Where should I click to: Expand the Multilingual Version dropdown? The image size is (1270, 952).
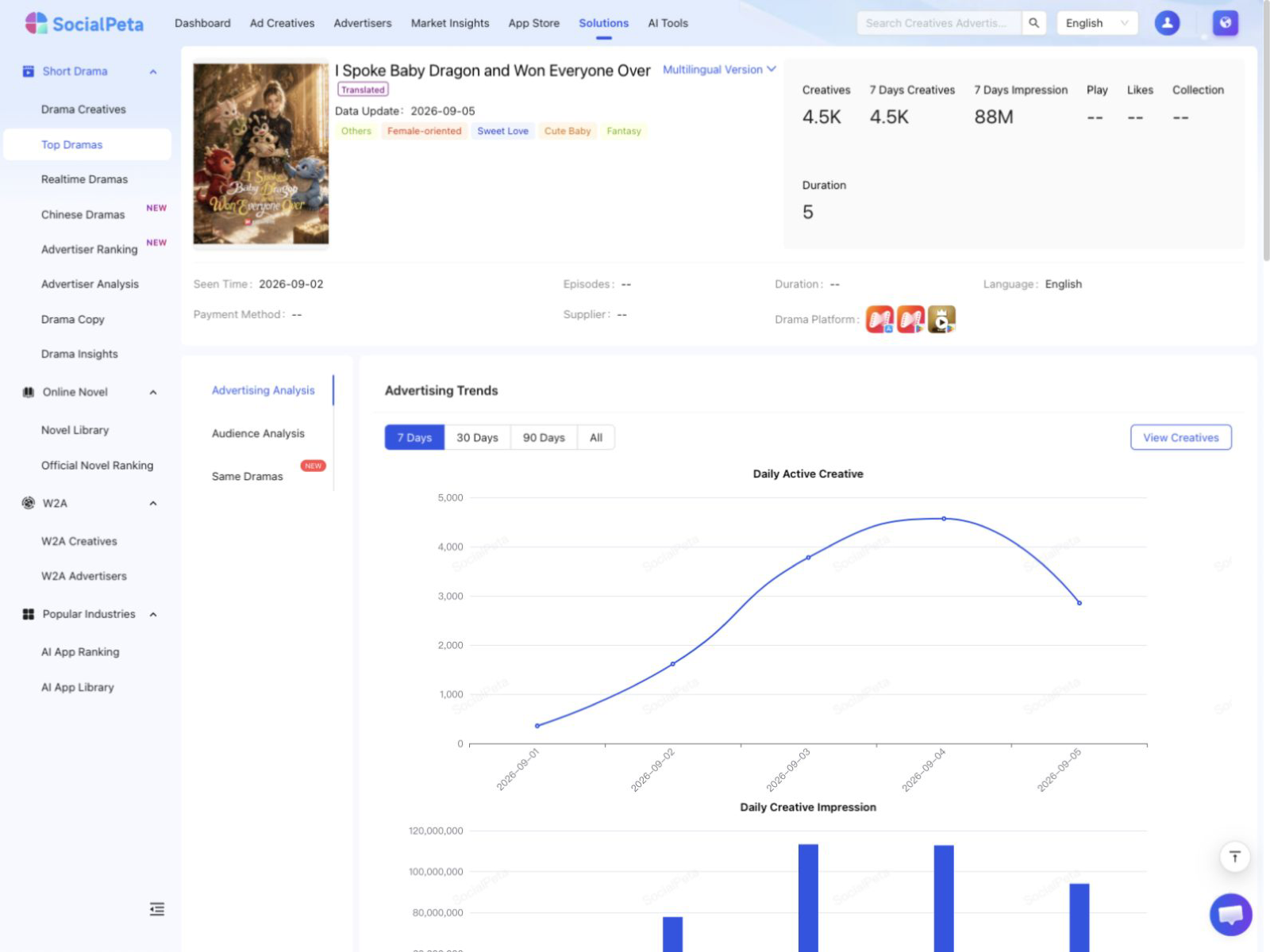pyautogui.click(x=719, y=70)
